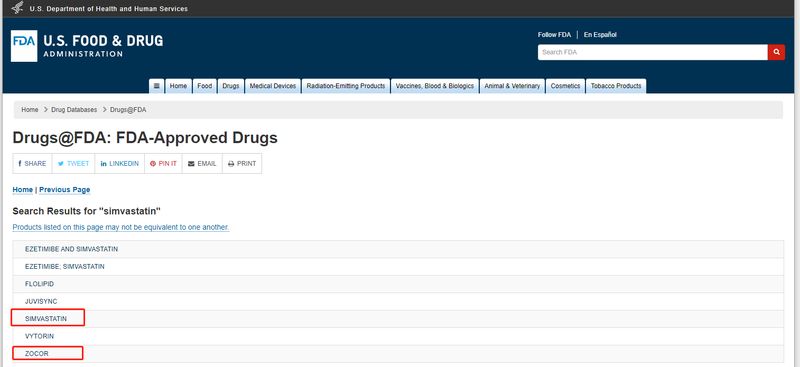Click the FDA logo

pos(24,46)
